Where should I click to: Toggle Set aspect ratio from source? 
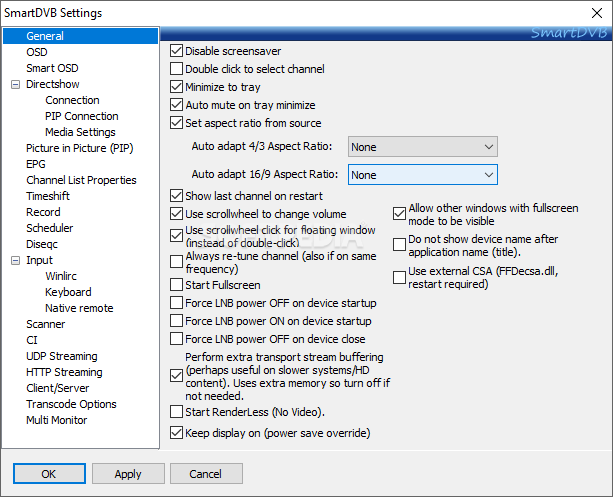point(176,123)
